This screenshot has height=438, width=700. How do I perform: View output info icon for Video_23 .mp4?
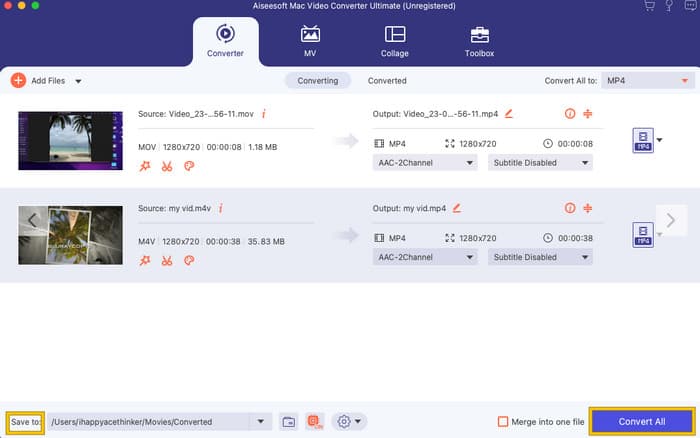(570, 114)
